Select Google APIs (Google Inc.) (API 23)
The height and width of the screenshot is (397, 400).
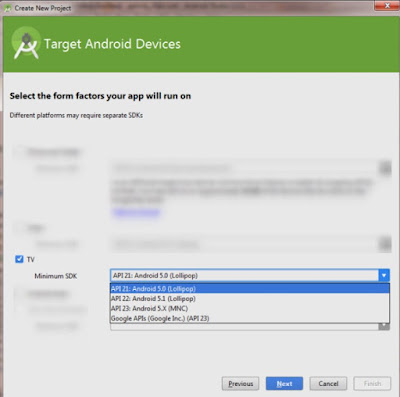click(x=250, y=318)
